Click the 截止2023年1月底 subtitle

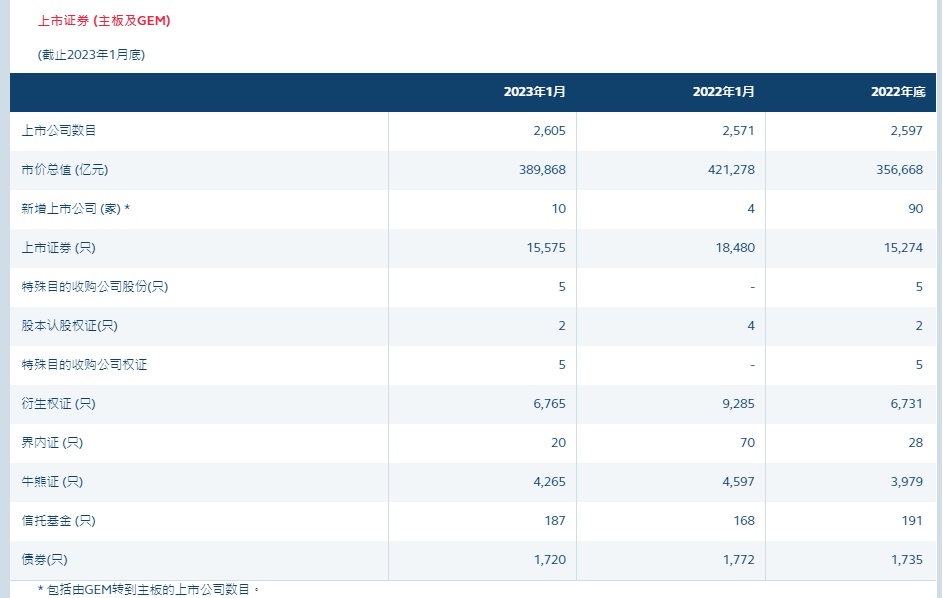pyautogui.click(x=91, y=55)
